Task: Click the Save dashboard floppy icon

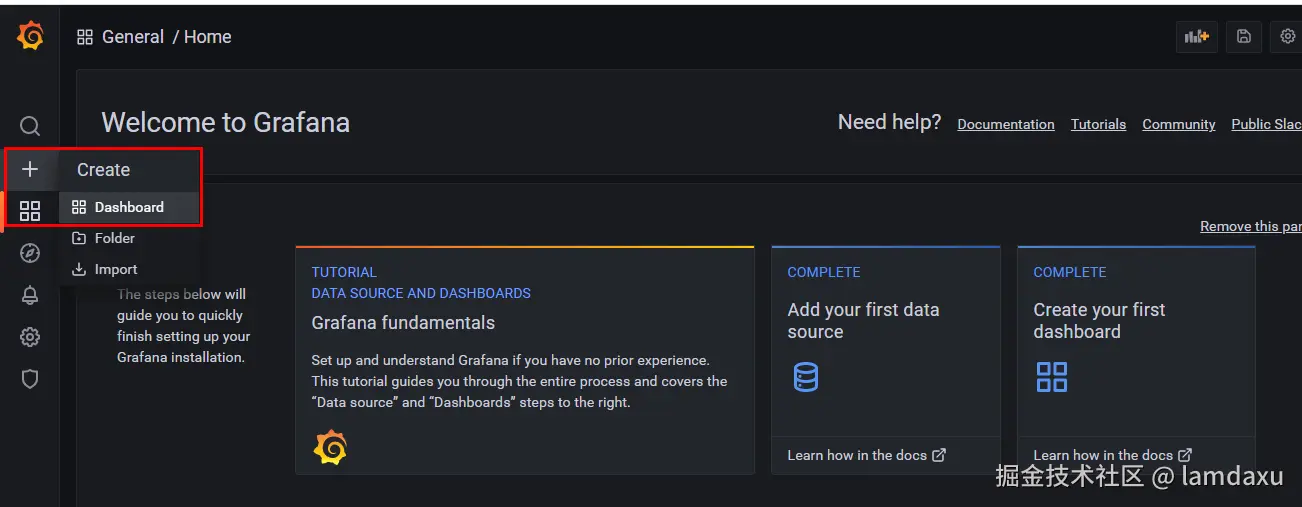Action: pos(1244,37)
